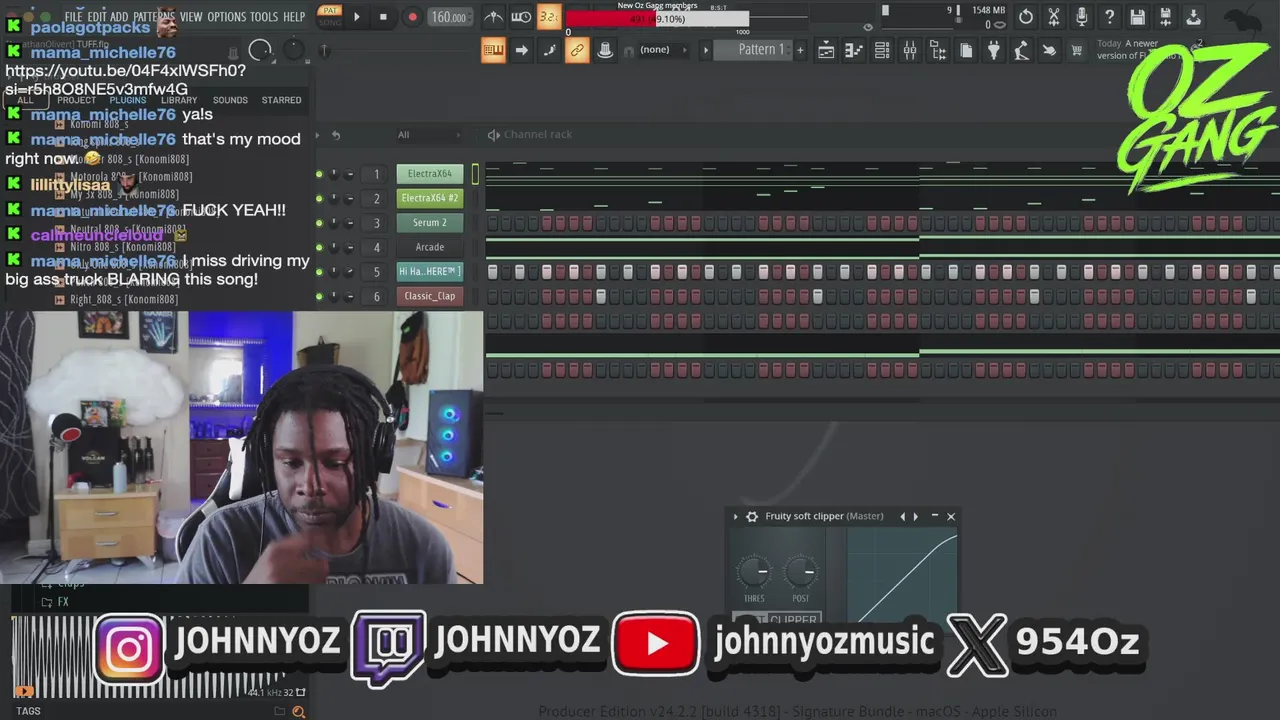Select Right_808_s [Konomi808] in browser
Image resolution: width=1280 pixels, height=720 pixels.
tap(124, 299)
